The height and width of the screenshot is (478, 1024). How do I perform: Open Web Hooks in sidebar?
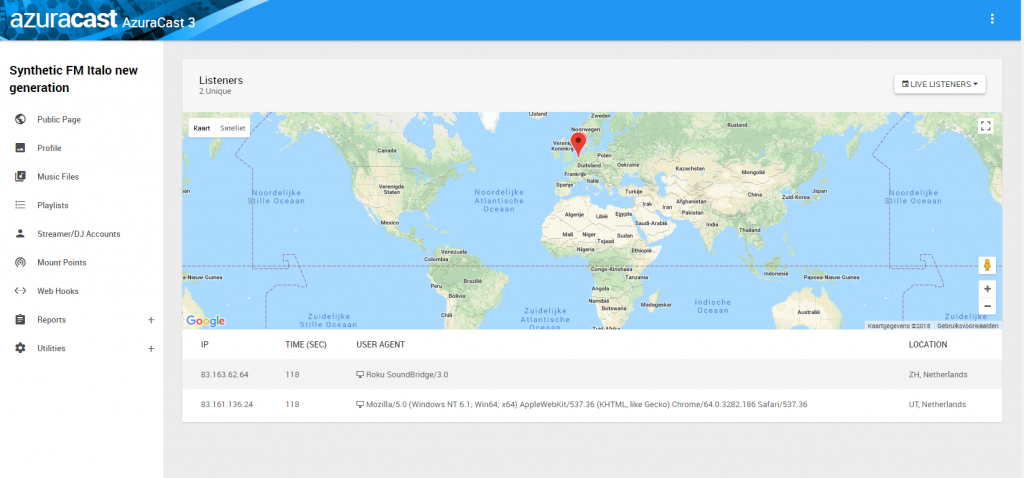point(57,291)
